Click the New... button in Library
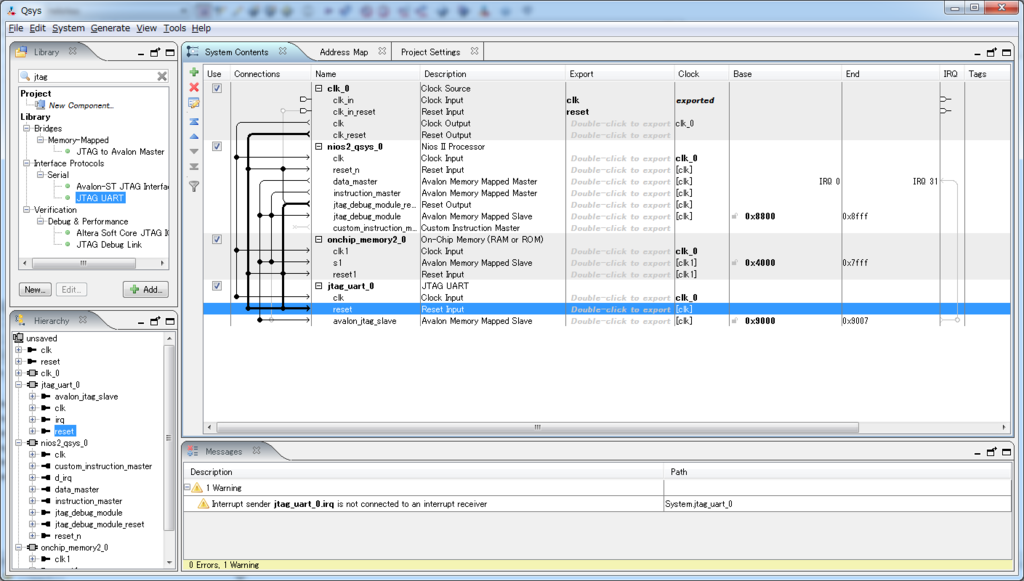 point(35,289)
